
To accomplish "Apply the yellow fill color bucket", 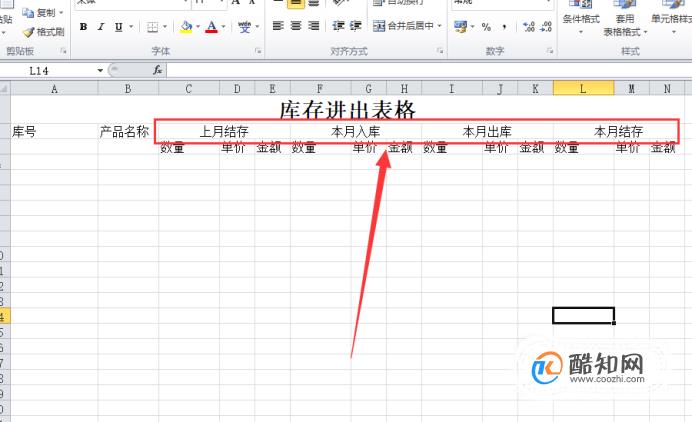I will (186, 27).
